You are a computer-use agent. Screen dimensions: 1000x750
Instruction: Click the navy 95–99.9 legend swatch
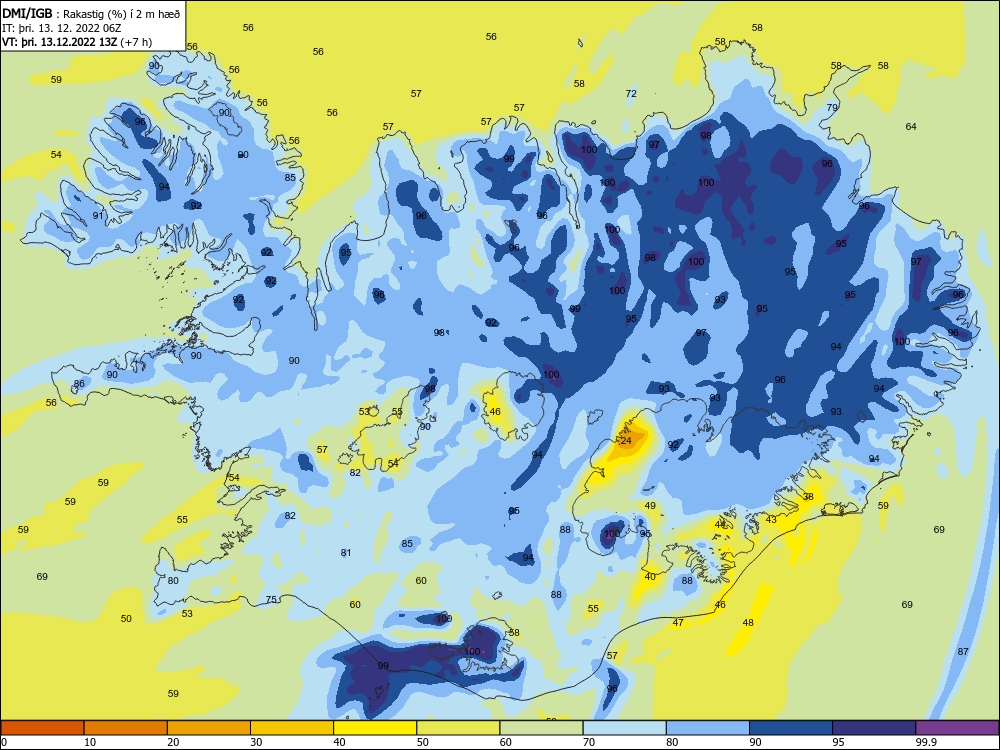tap(874, 728)
